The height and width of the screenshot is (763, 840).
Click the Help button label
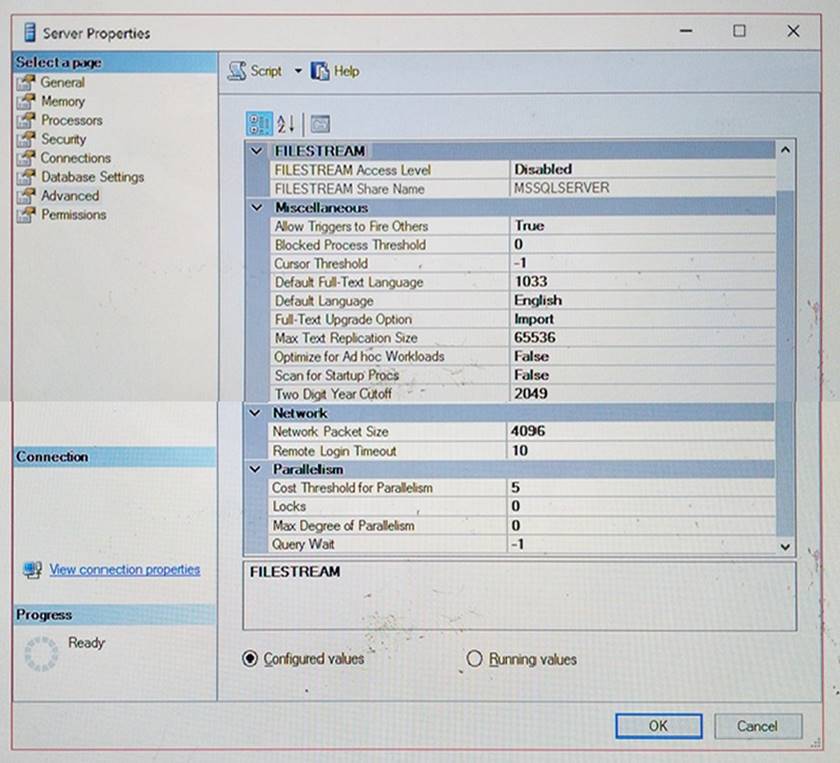click(347, 71)
